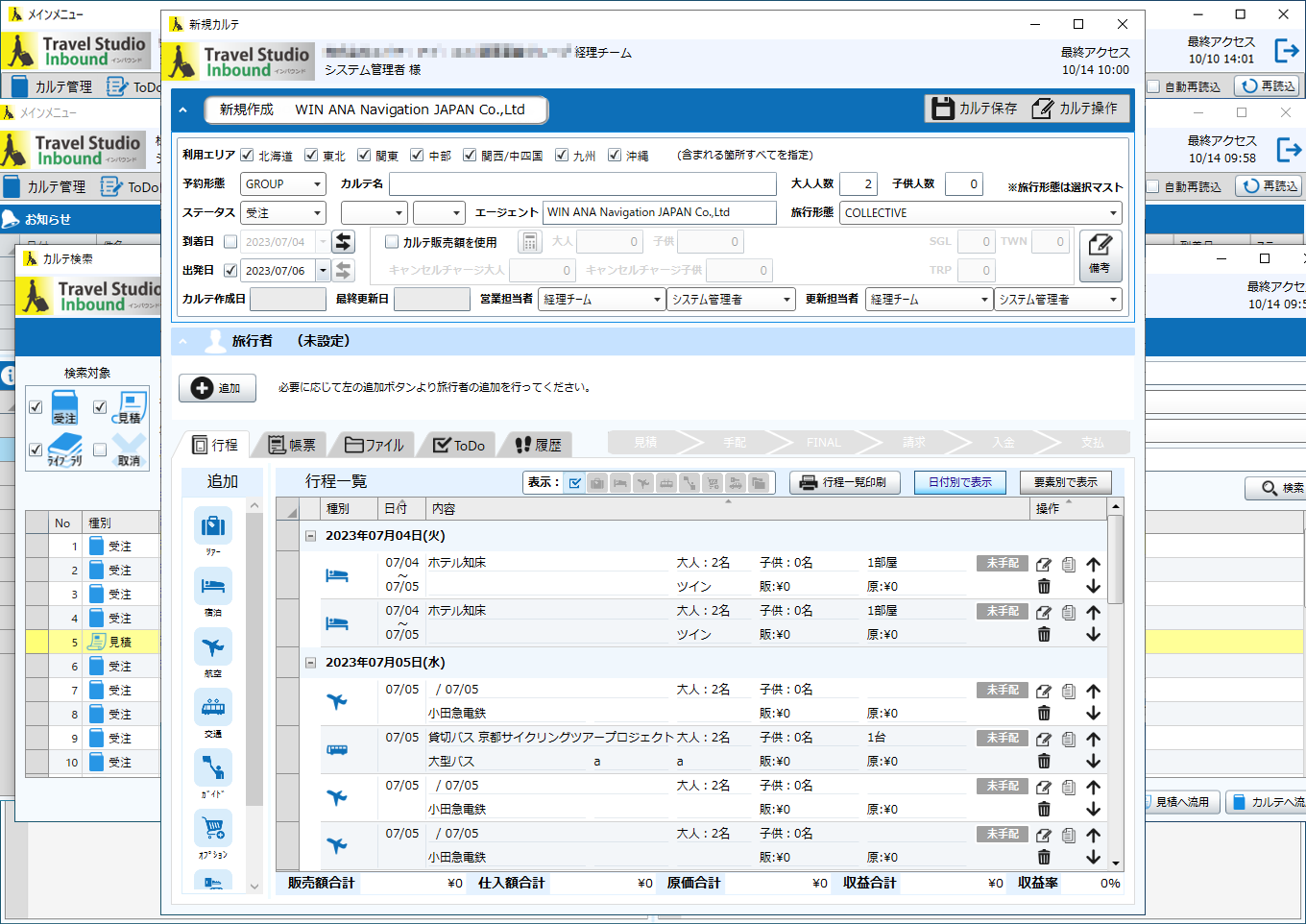Click the calculator icon beside カルテ販売額を使用
1306x924 pixels.
(x=529, y=242)
